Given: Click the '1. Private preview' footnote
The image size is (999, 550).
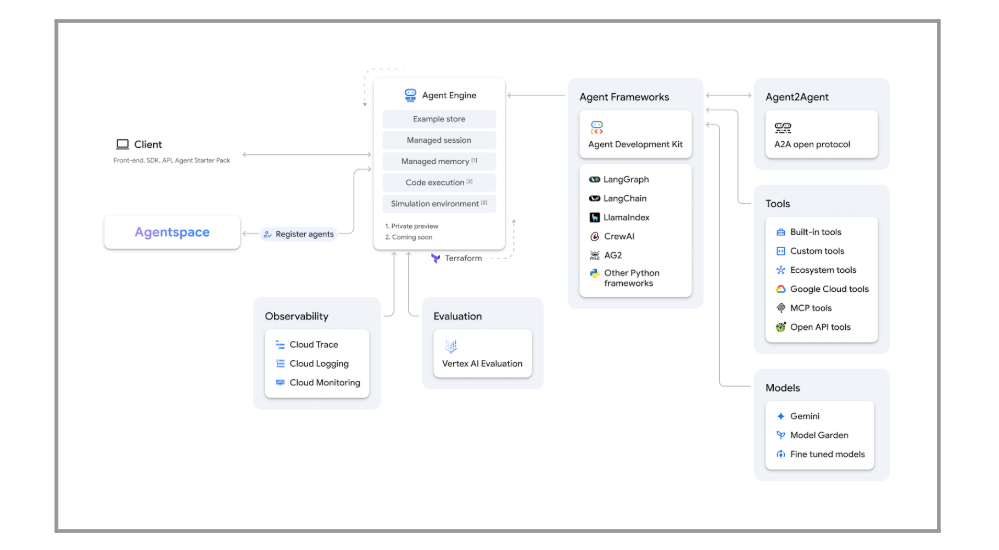Looking at the screenshot, I should pyautogui.click(x=412, y=226).
